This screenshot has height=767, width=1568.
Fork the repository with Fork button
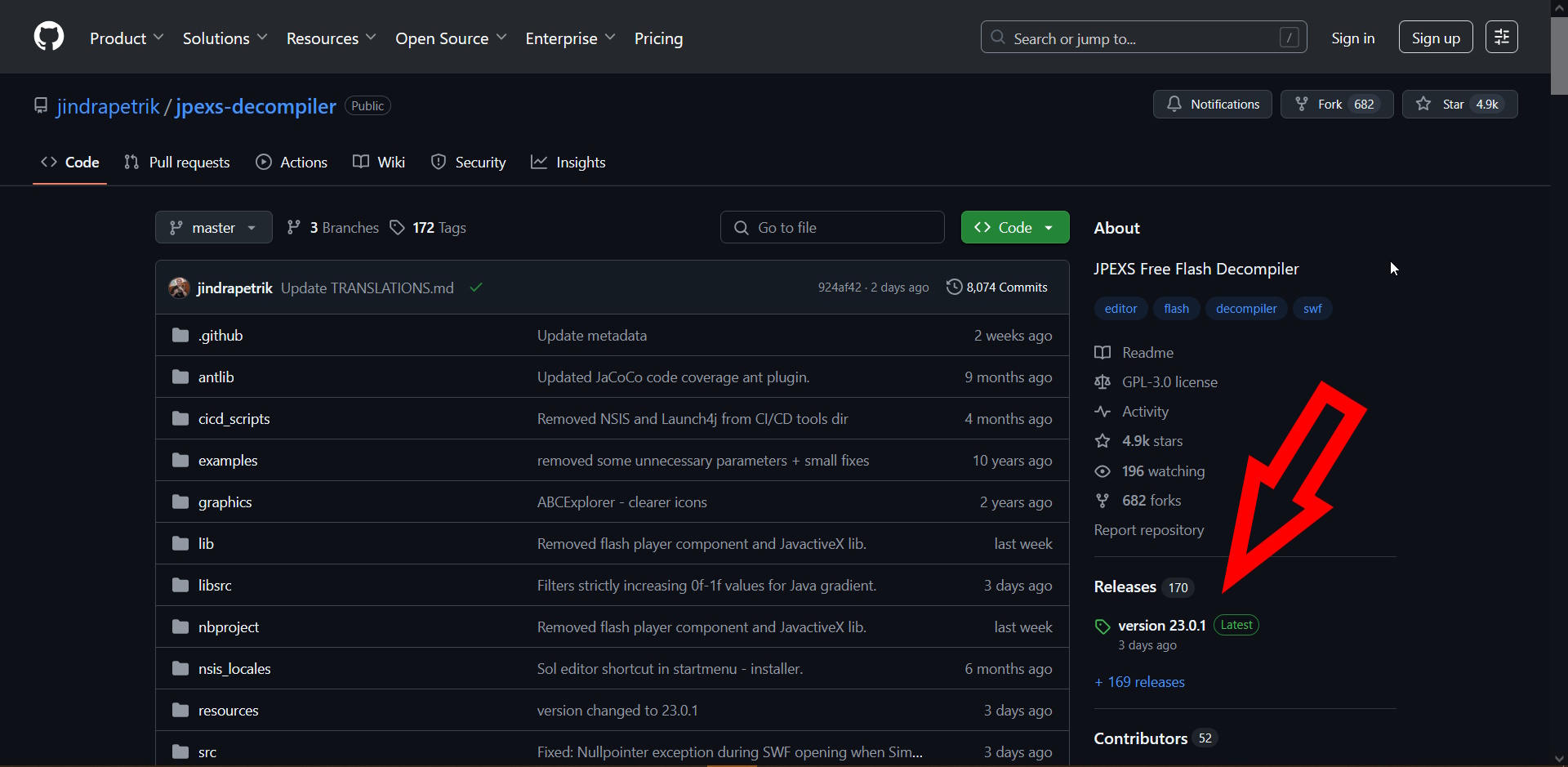pos(1336,105)
